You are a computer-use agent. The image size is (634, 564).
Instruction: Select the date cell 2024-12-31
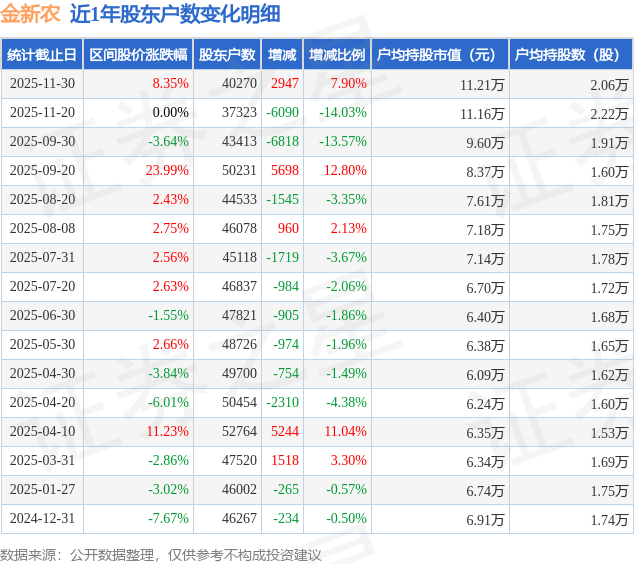42,519
